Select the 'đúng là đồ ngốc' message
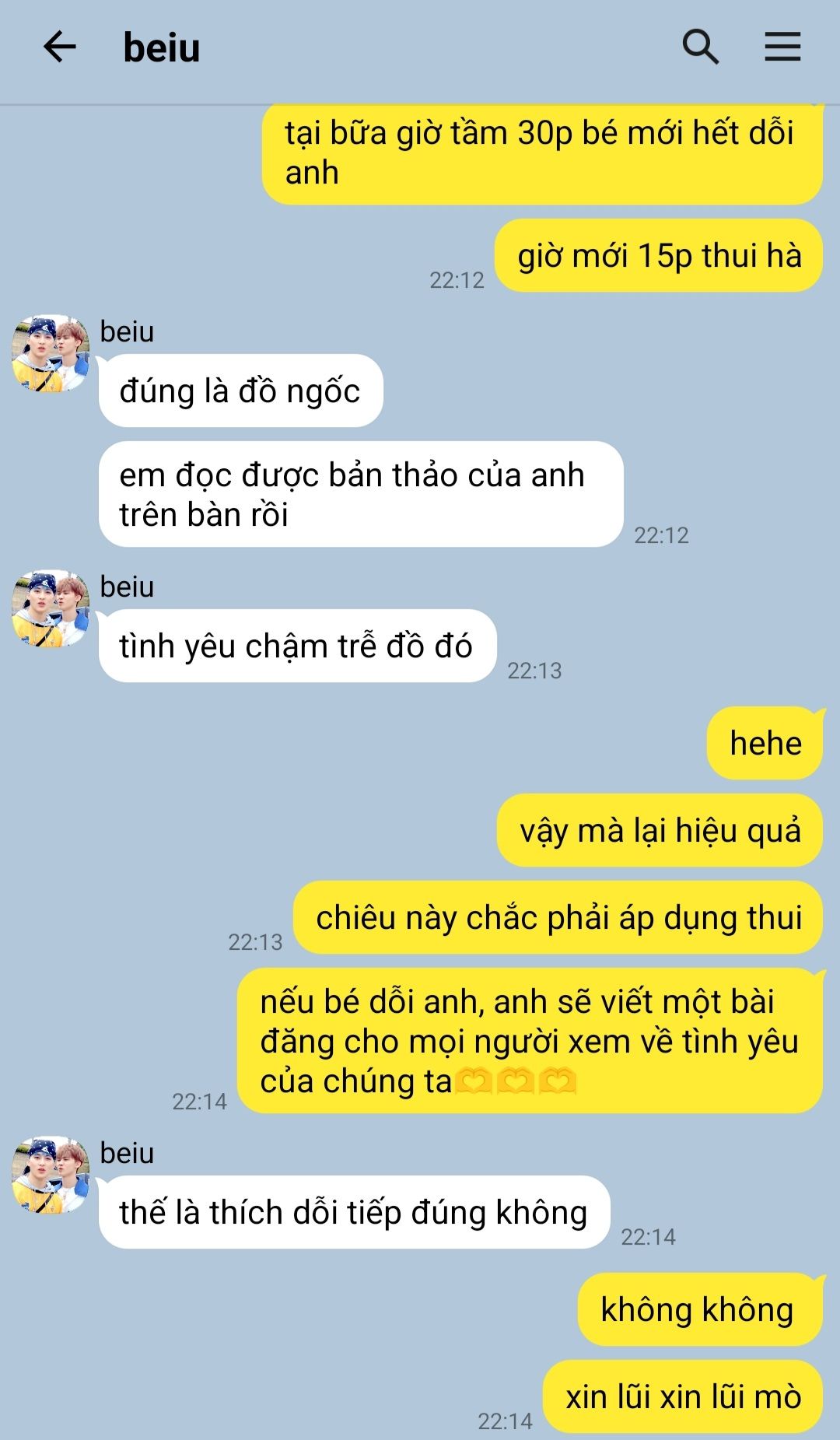This screenshot has height=1440, width=840. coord(241,391)
